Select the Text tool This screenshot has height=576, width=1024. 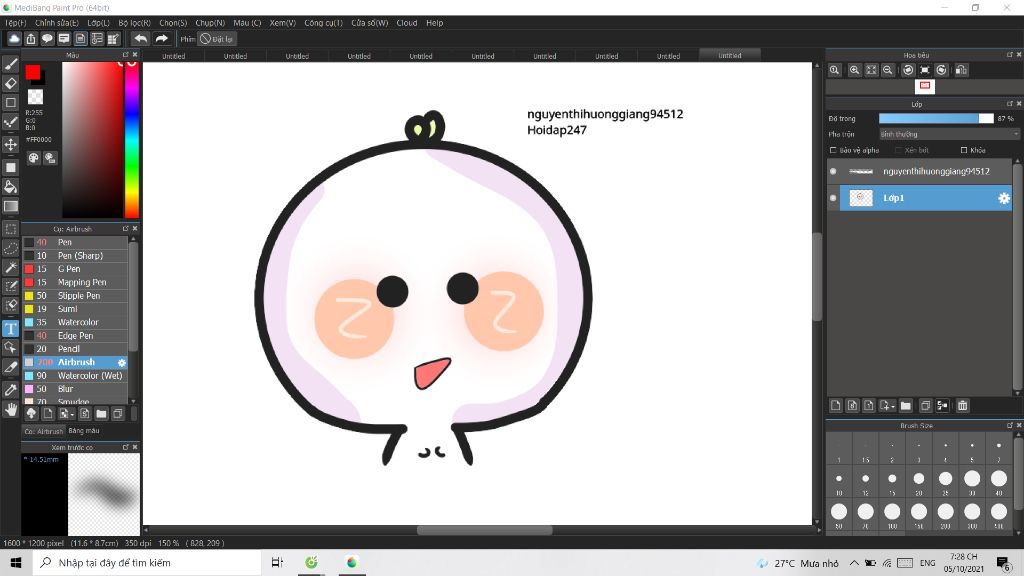10,328
